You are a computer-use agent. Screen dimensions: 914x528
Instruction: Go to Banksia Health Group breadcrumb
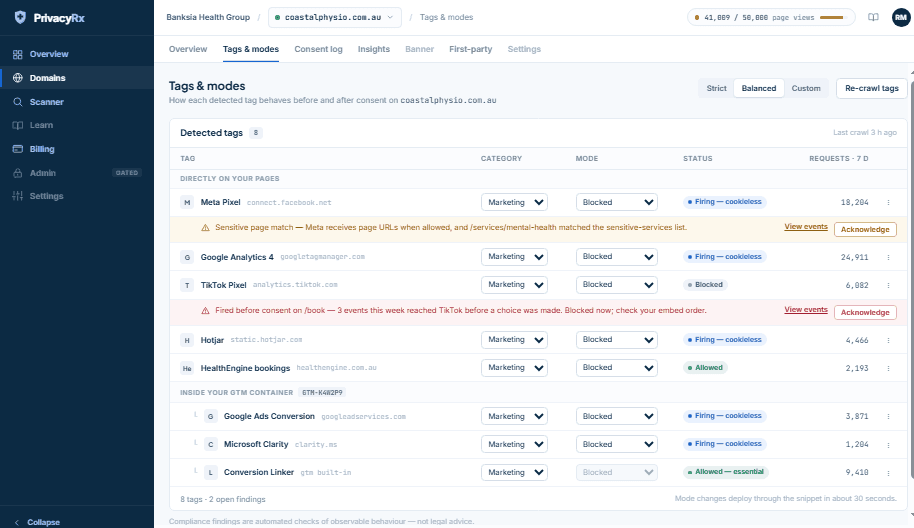(208, 17)
